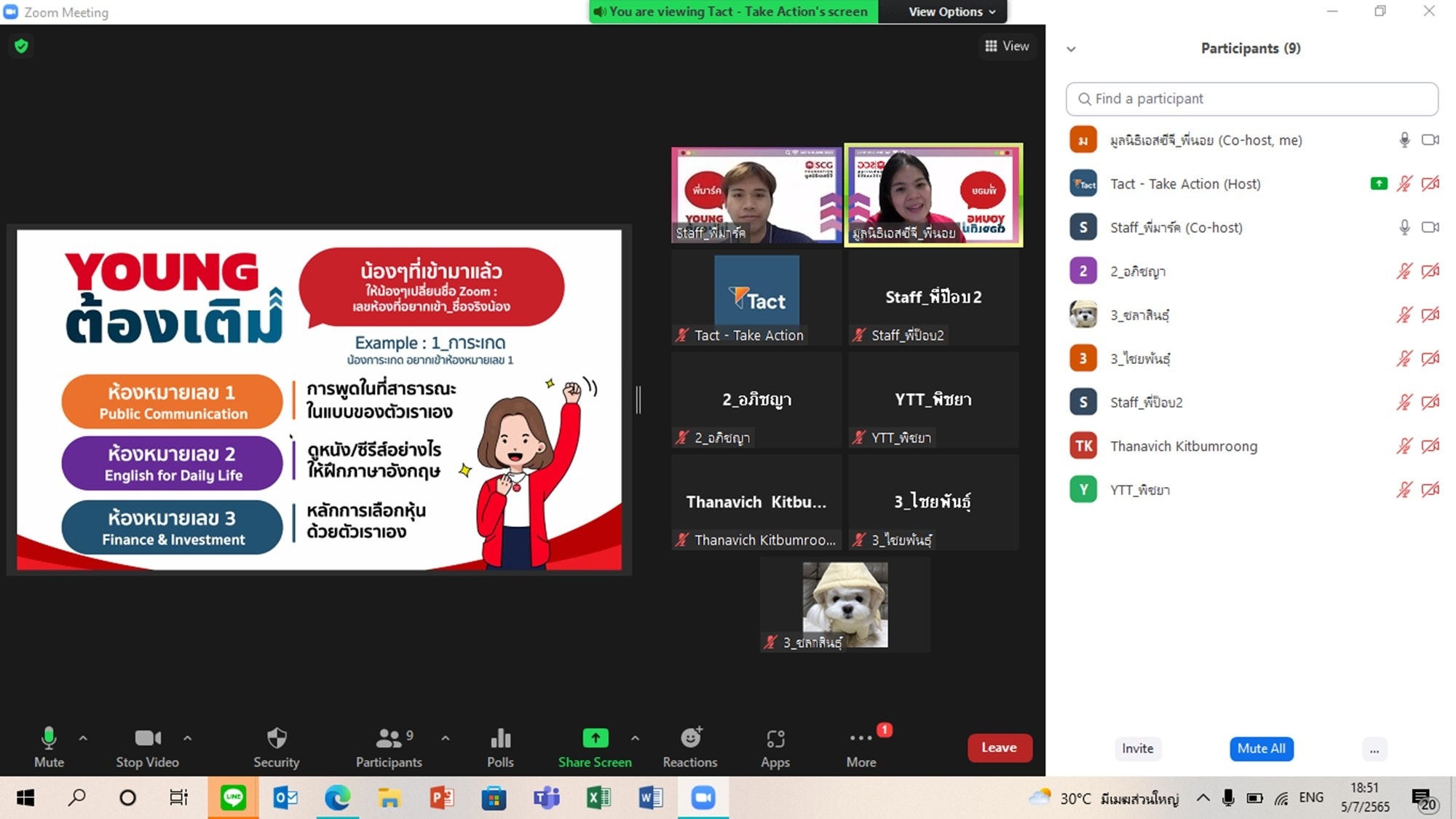Ask 2_อภิชญา to unmute via mic icon

point(1404,271)
